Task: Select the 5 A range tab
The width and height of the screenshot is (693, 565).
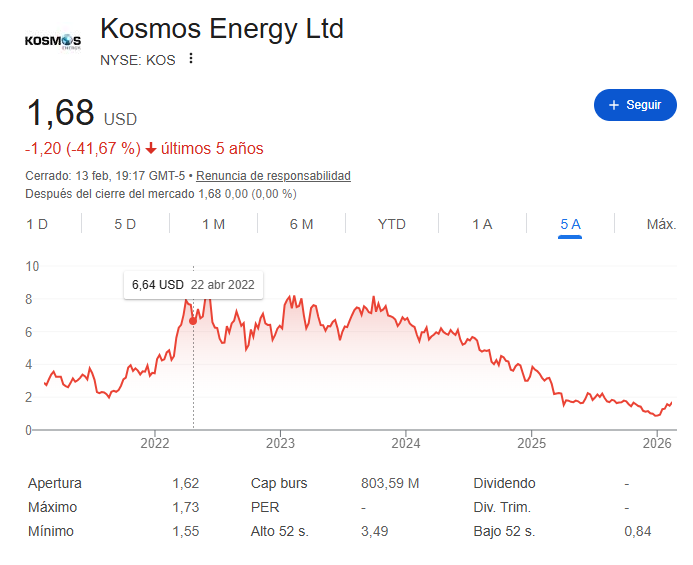Action: tap(570, 224)
